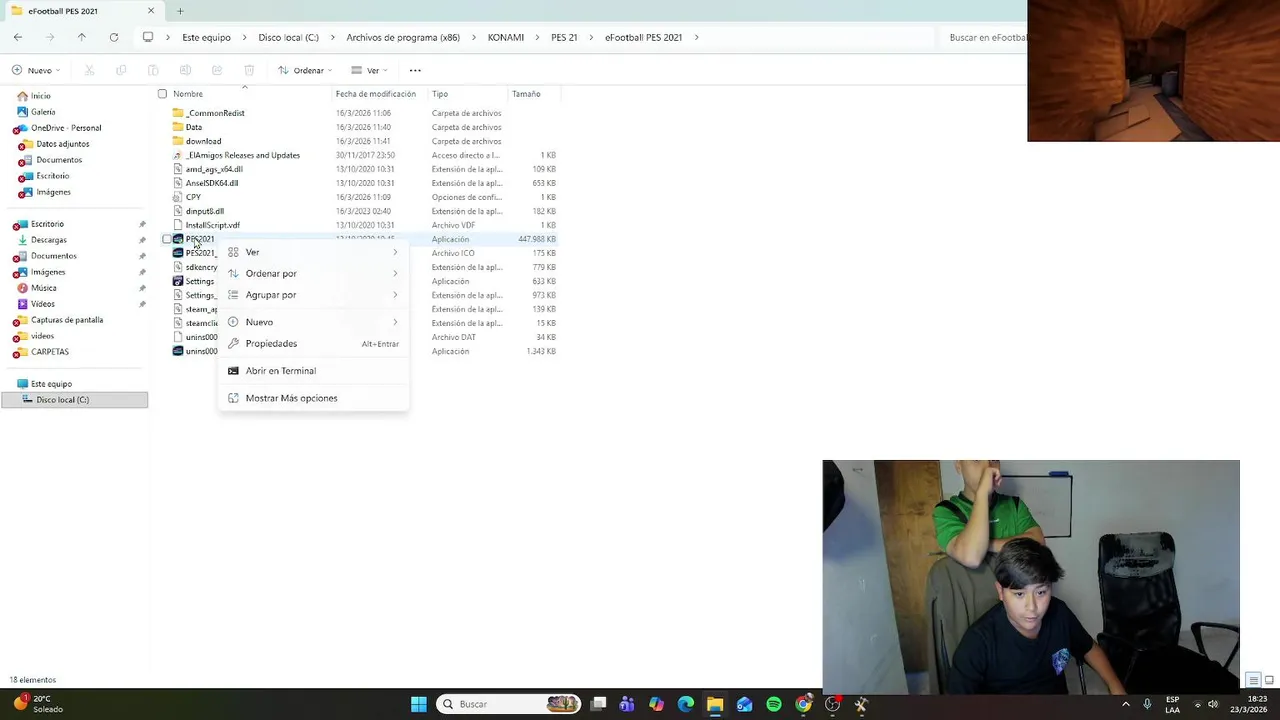Click the Paste toolbar icon
This screenshot has width=1280, height=720.
click(x=153, y=70)
